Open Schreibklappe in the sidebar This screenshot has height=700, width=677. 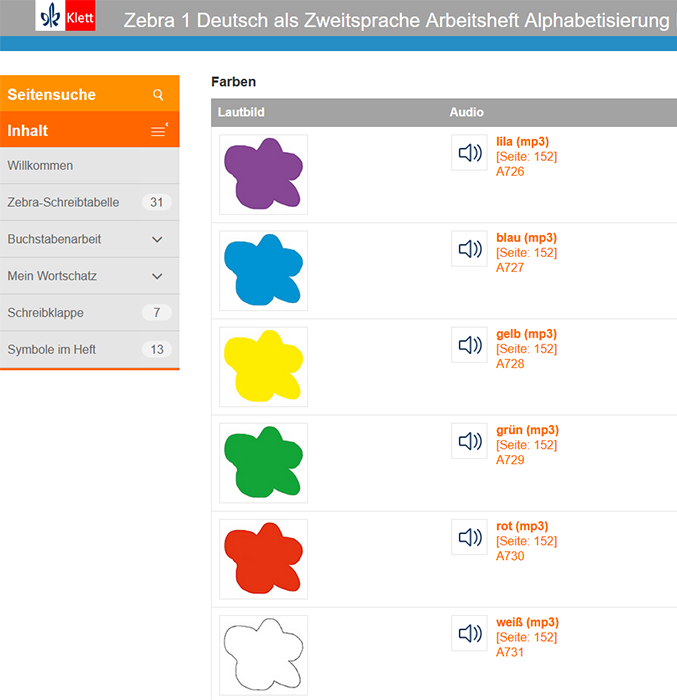tap(90, 312)
